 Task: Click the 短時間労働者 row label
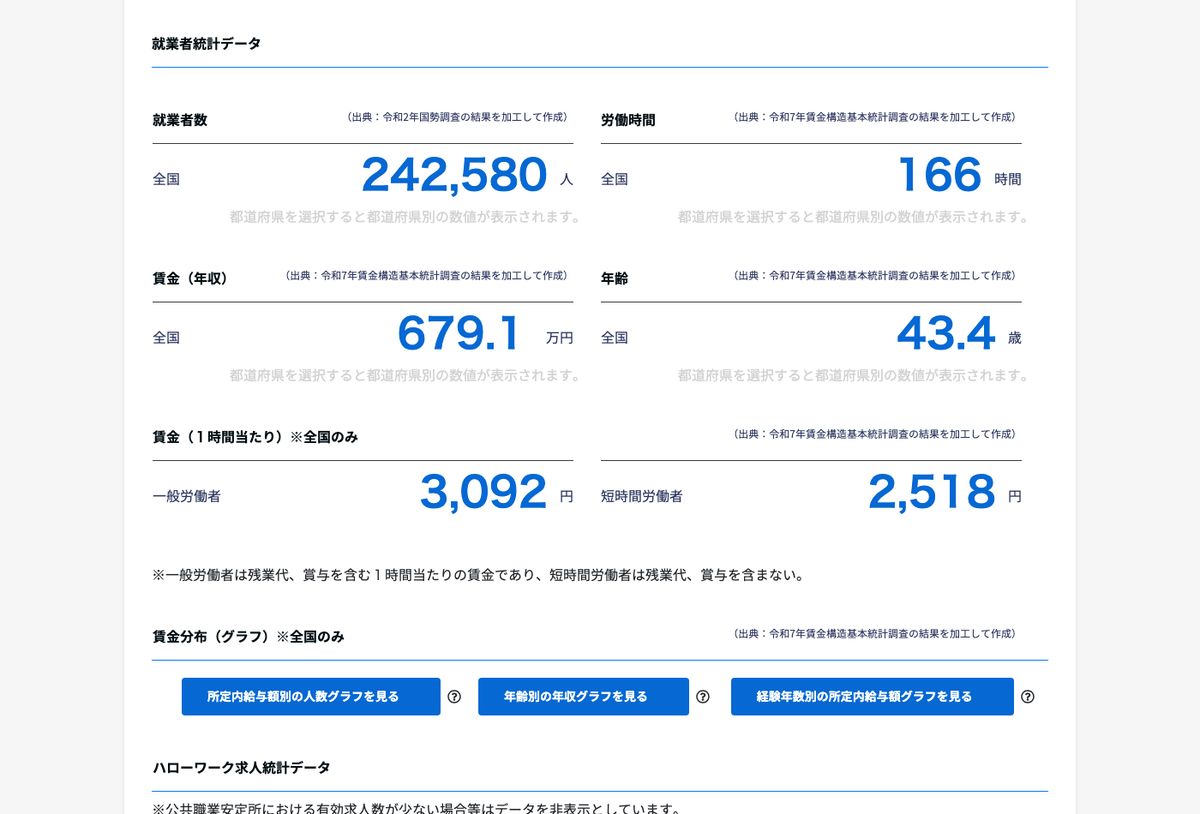click(x=642, y=496)
